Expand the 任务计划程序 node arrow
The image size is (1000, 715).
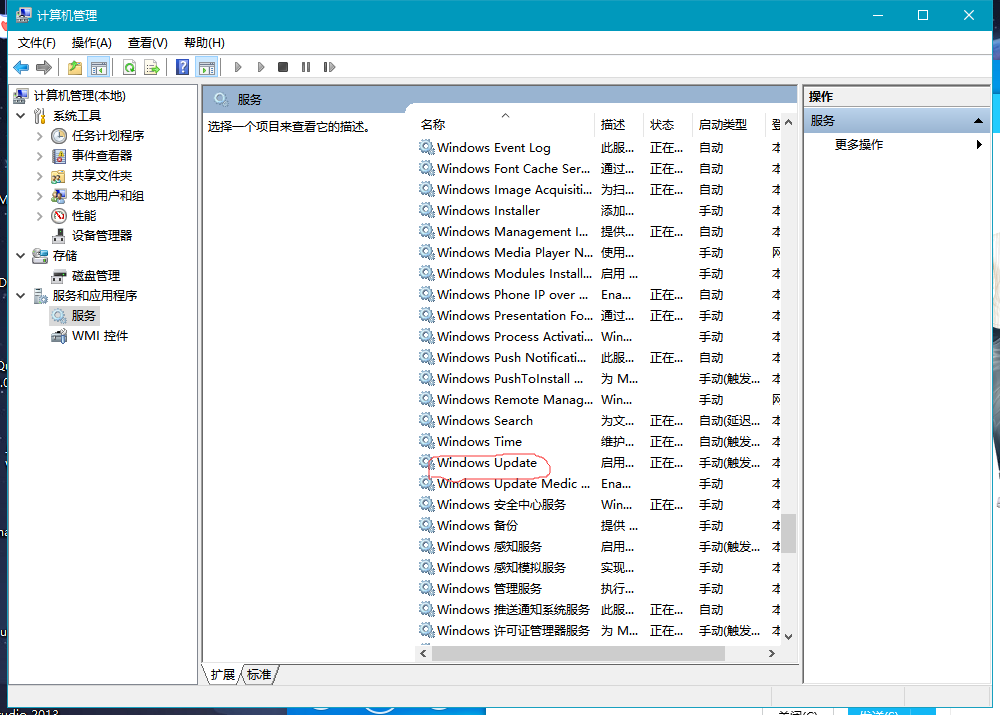(x=40, y=136)
